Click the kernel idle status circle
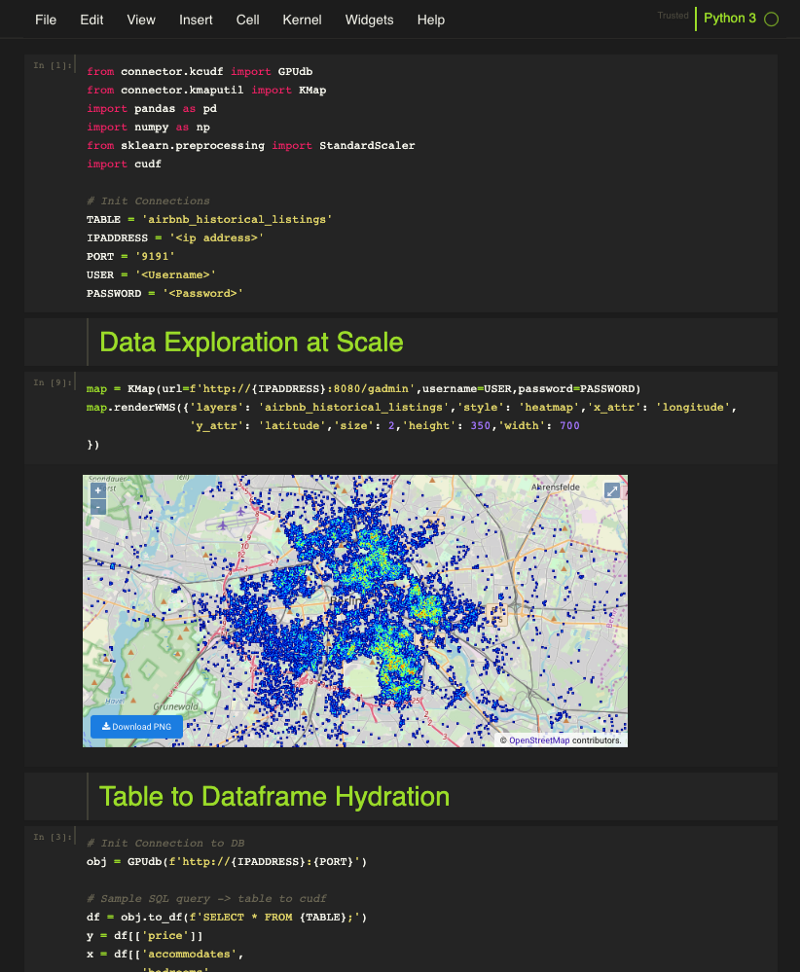The height and width of the screenshot is (972, 800). pos(771,19)
